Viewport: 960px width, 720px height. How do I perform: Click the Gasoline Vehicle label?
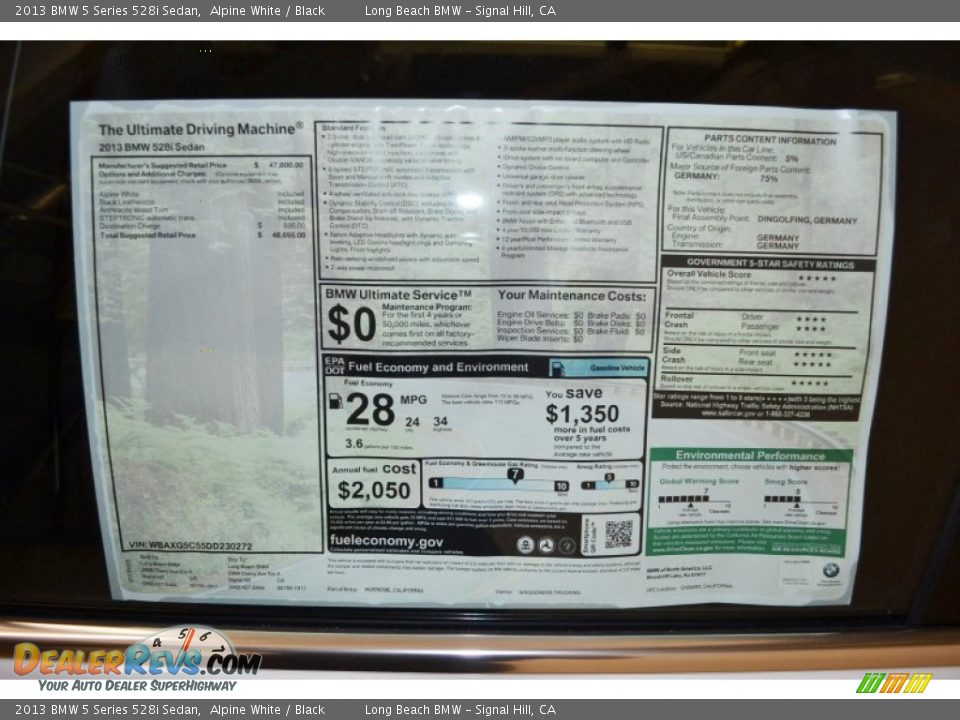tap(611, 368)
